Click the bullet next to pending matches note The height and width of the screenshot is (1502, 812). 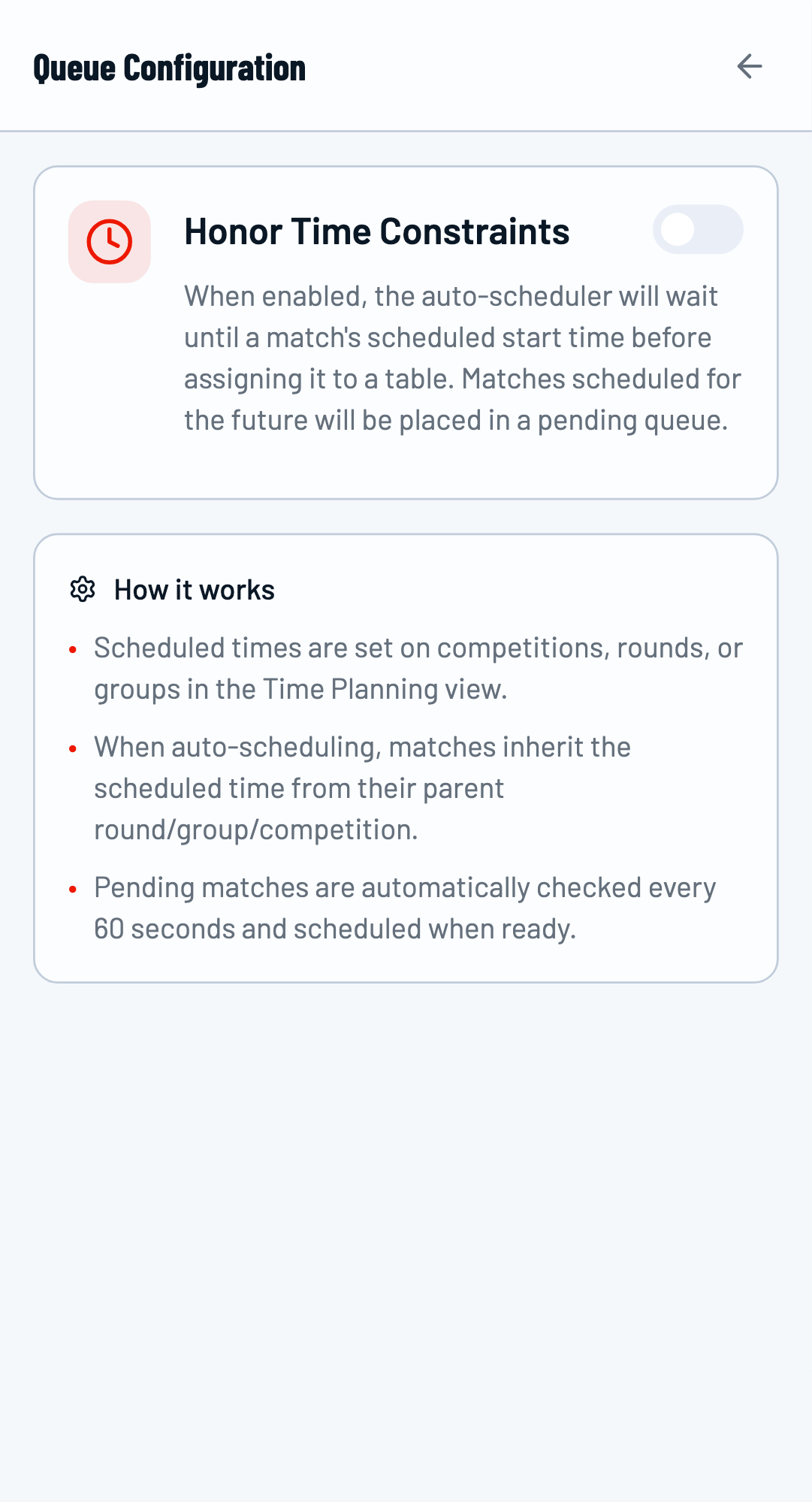[73, 888]
